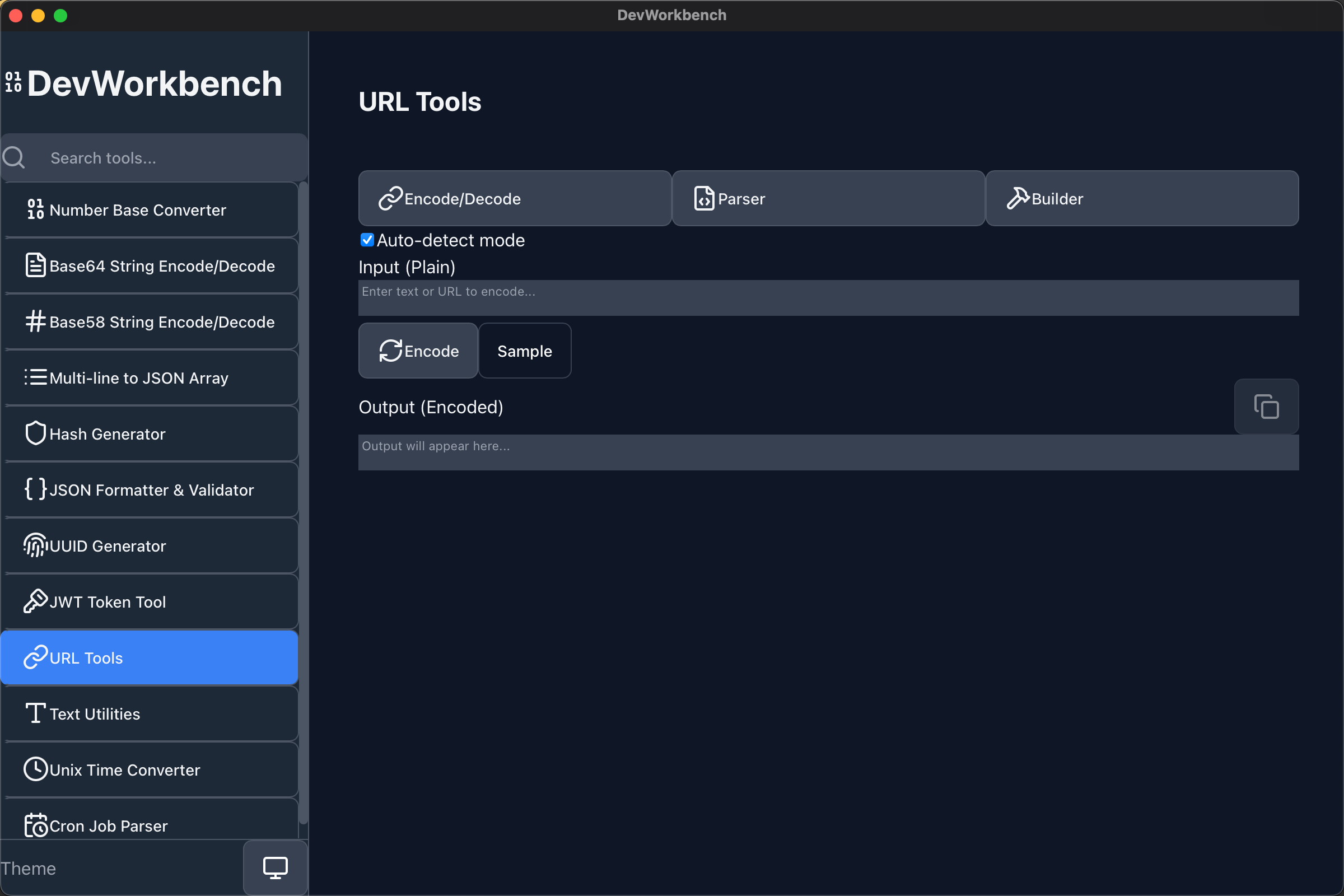Switch to the Parser tab
Image resolution: width=1344 pixels, height=896 pixels.
point(829,198)
